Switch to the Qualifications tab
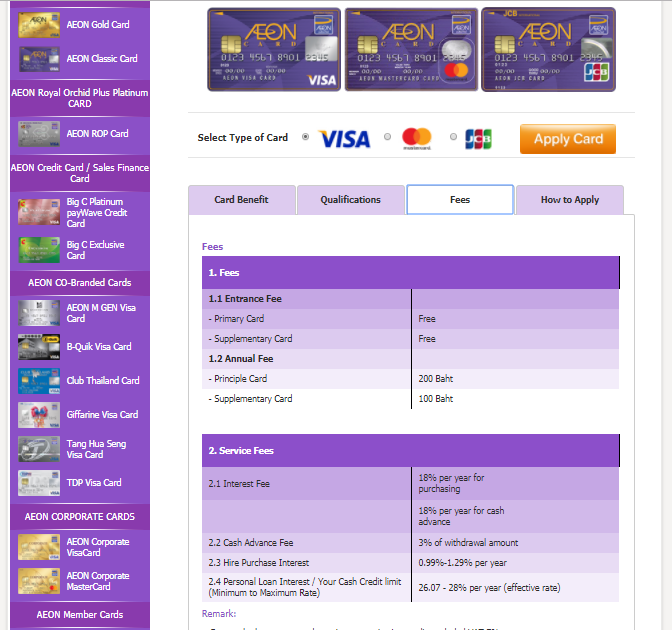This screenshot has height=630, width=672. (x=351, y=200)
